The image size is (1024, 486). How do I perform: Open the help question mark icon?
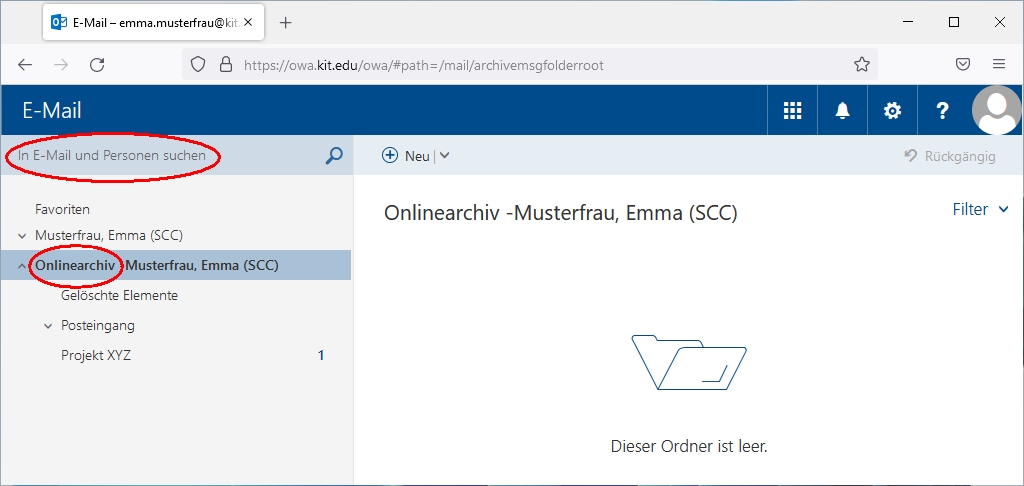(x=942, y=111)
